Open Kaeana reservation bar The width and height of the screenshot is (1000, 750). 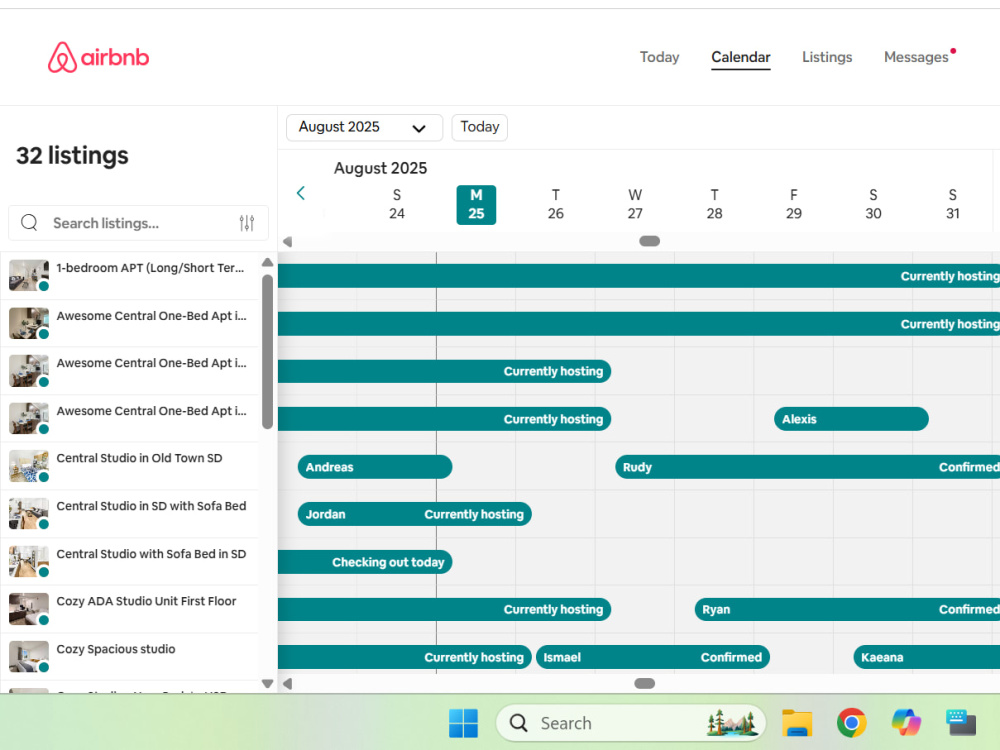(927, 657)
